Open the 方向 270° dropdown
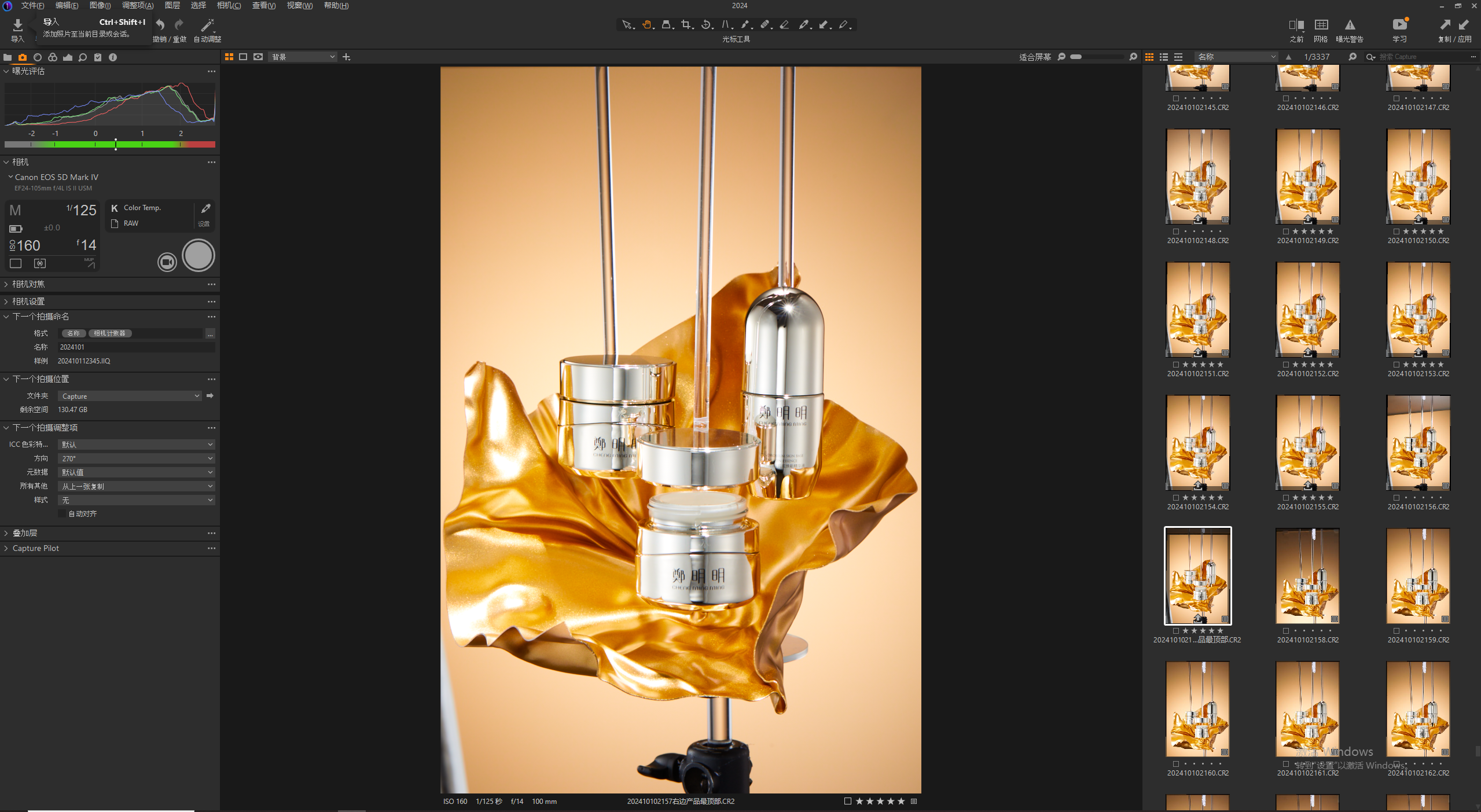Viewport: 1481px width, 812px height. 137,458
